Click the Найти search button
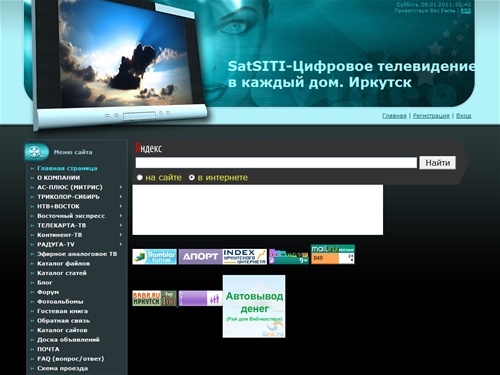The image size is (500, 375). click(437, 163)
